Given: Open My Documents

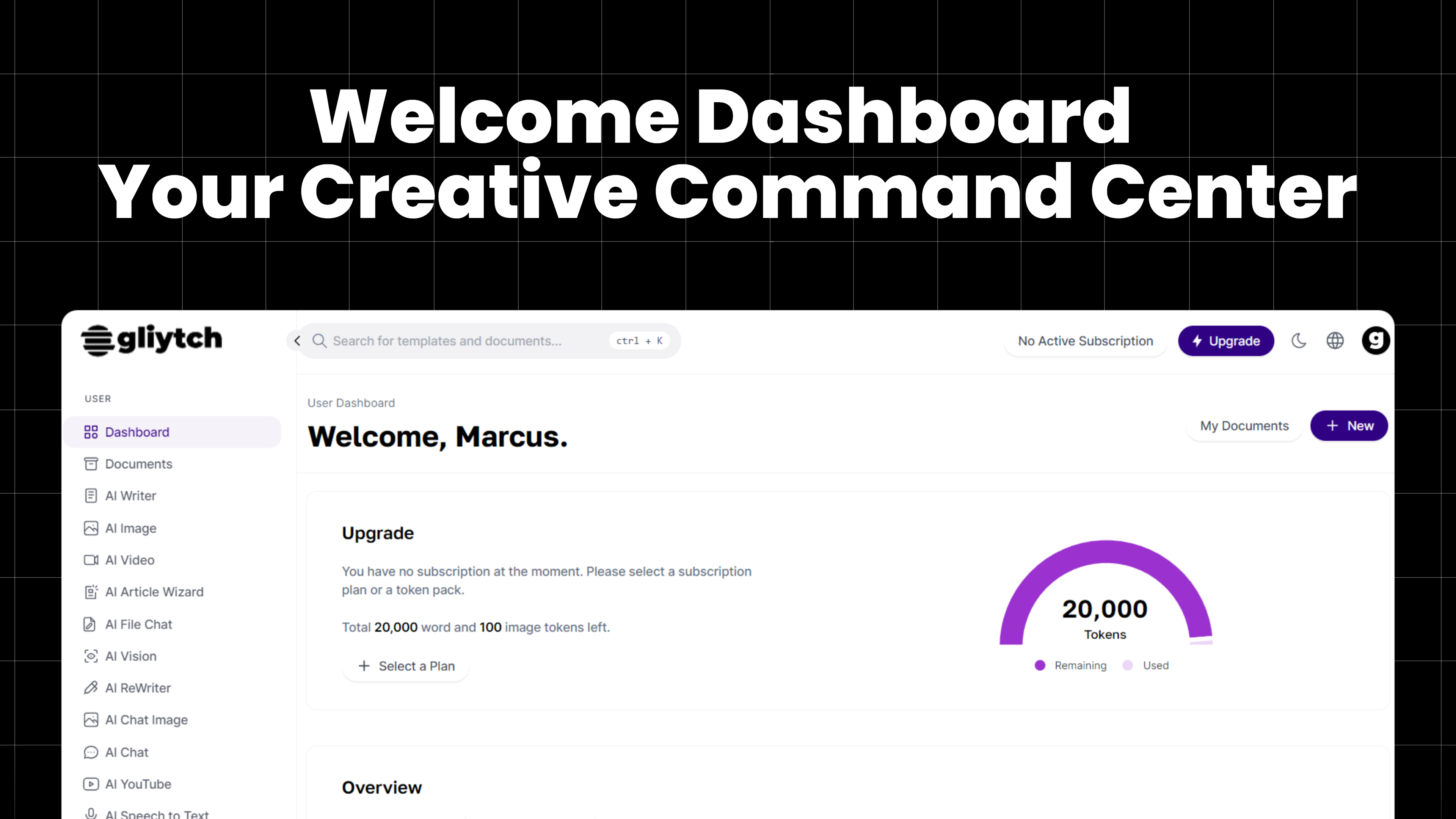Looking at the screenshot, I should pyautogui.click(x=1244, y=425).
